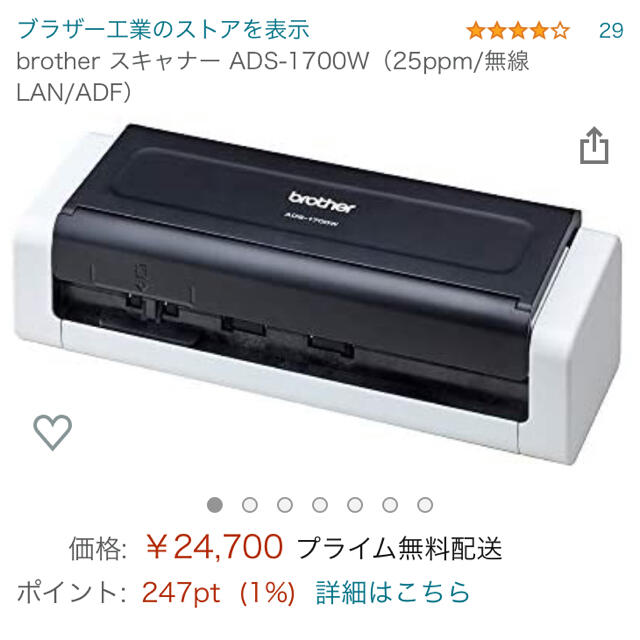The height and width of the screenshot is (640, 640).
Task: Add scanner to wishlist with heart icon
Action: pyautogui.click(x=52, y=432)
